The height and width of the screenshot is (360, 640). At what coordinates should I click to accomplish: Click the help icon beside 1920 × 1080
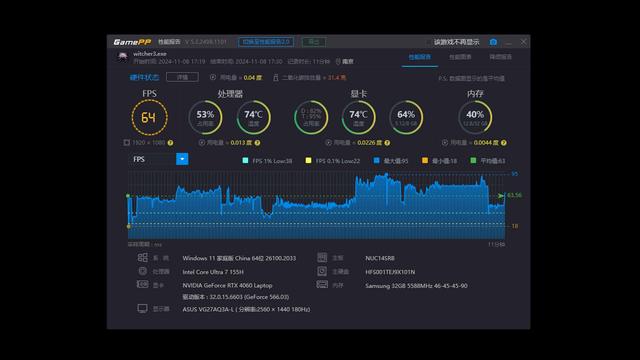pos(170,143)
